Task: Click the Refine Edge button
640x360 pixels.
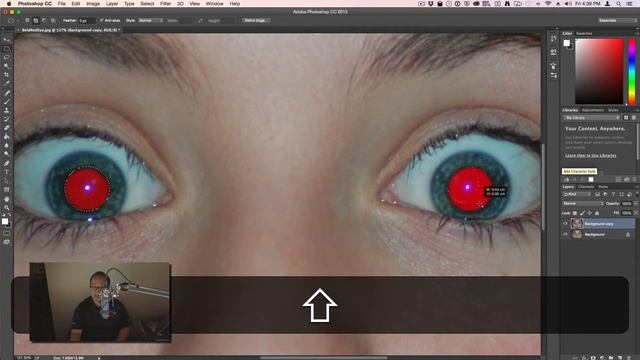Action: click(x=256, y=20)
